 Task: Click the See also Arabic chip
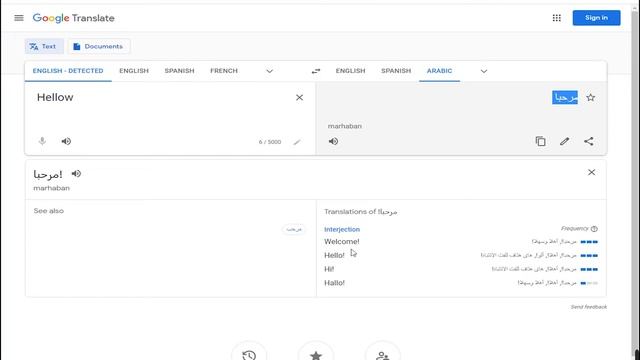(294, 229)
